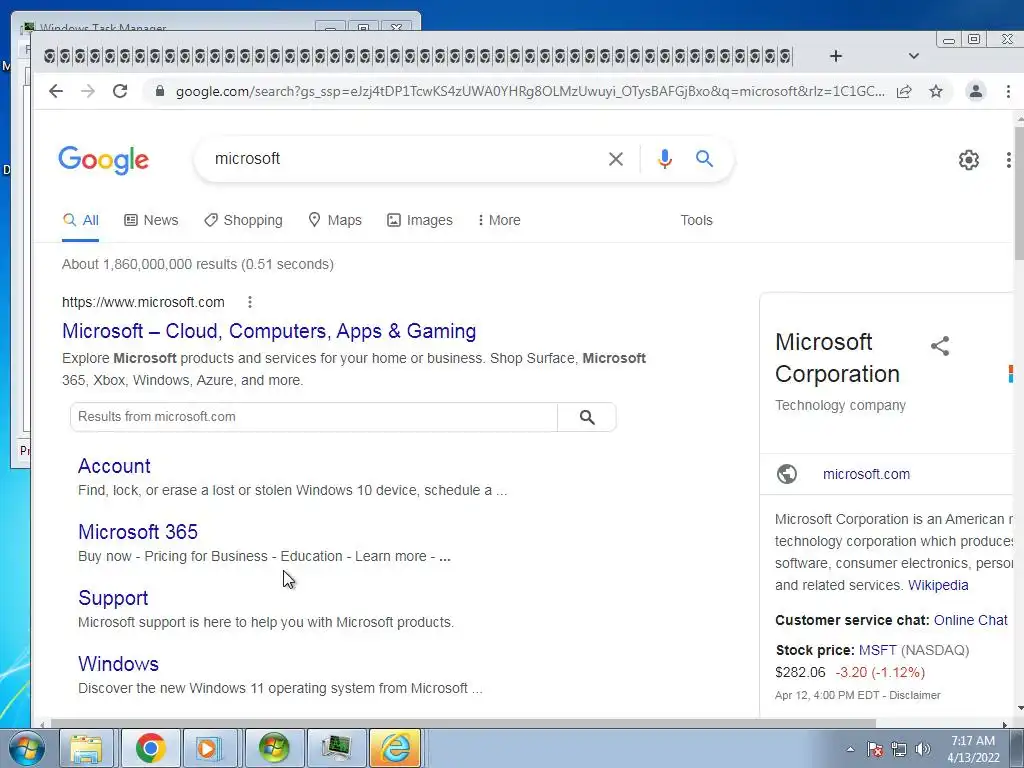
Task: Open the Microsoft 365 sitelink
Action: pos(138,532)
